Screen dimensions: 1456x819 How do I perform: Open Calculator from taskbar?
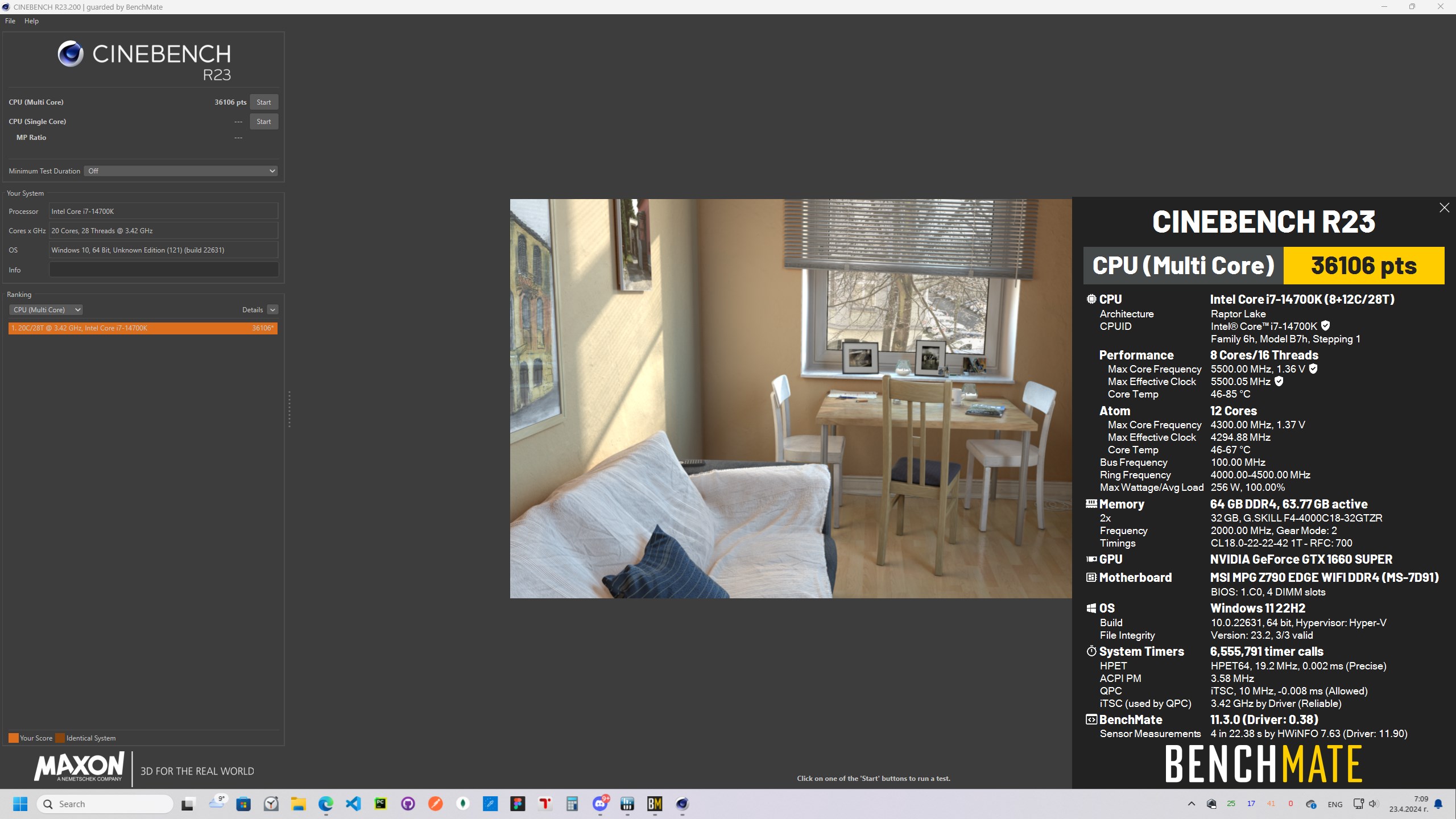[x=572, y=804]
